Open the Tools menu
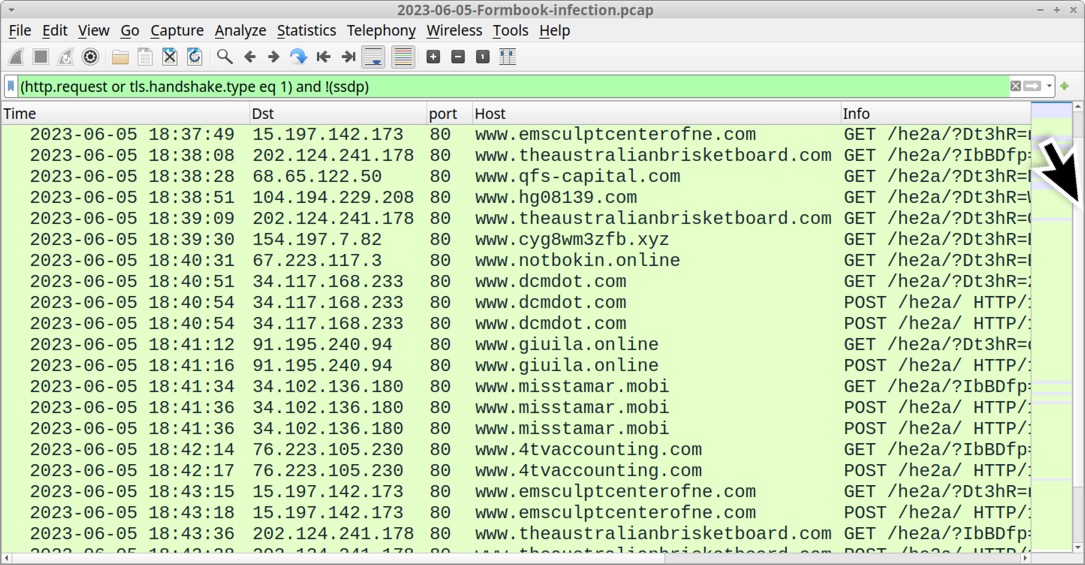1085x565 pixels. coord(511,30)
